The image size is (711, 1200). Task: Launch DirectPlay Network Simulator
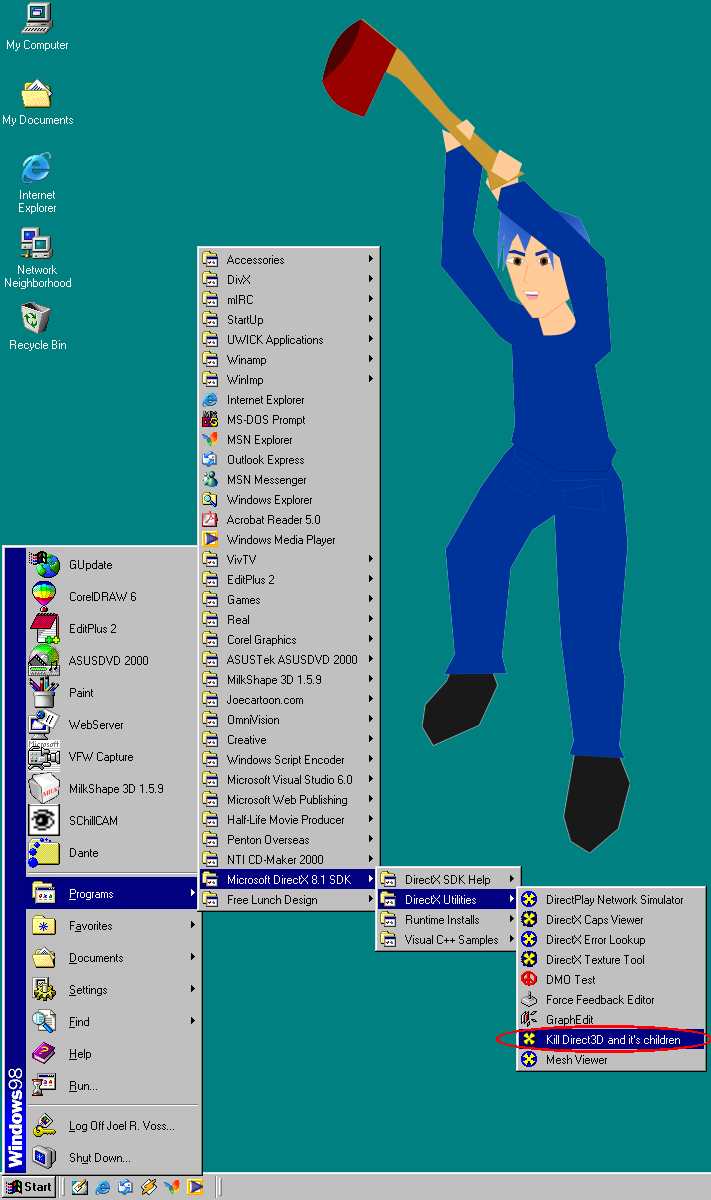tap(611, 900)
